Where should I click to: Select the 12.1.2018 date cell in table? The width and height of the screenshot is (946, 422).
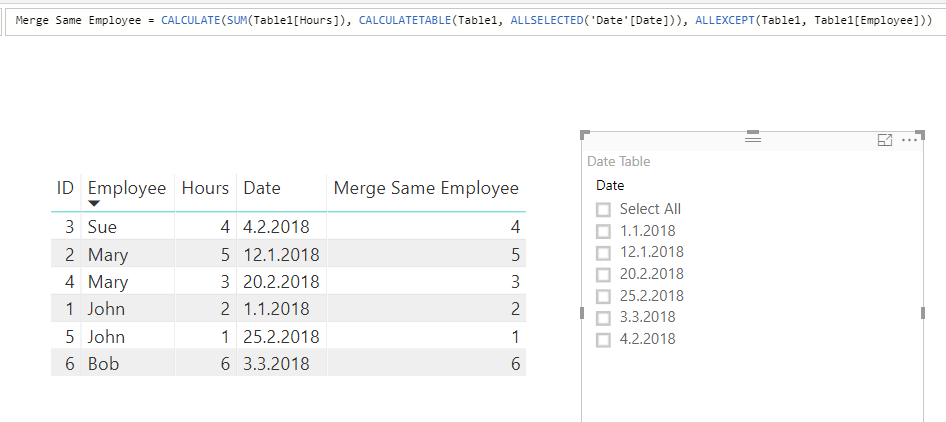[x=281, y=255]
